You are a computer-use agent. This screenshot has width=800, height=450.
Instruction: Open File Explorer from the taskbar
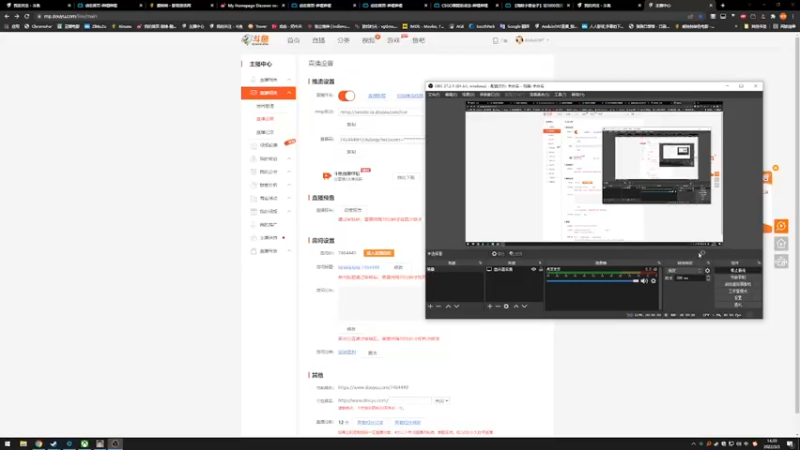pos(23,444)
